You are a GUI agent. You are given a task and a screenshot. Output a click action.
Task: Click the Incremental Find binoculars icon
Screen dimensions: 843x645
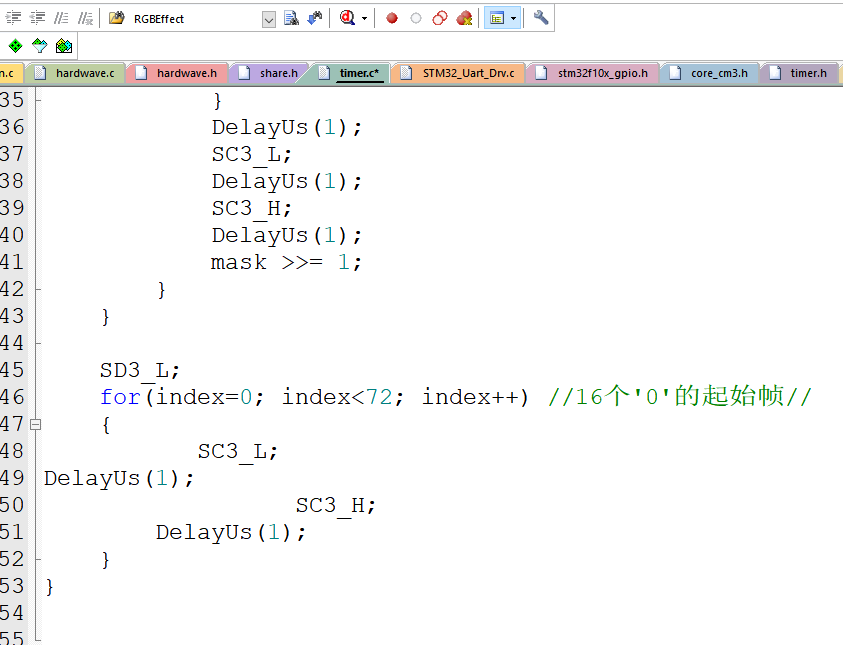tap(315, 18)
